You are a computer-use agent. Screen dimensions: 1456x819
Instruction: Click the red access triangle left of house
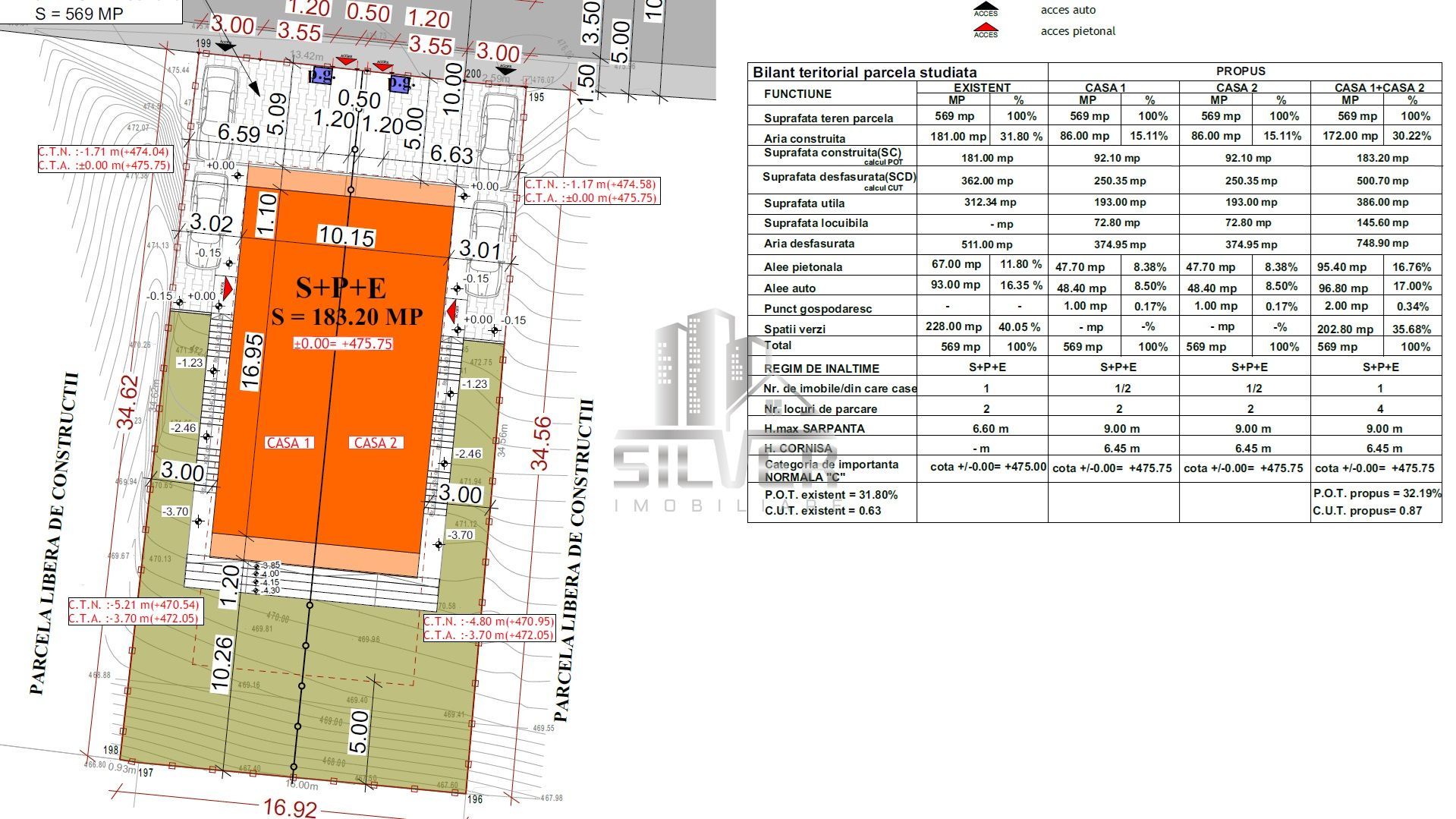pos(227,289)
